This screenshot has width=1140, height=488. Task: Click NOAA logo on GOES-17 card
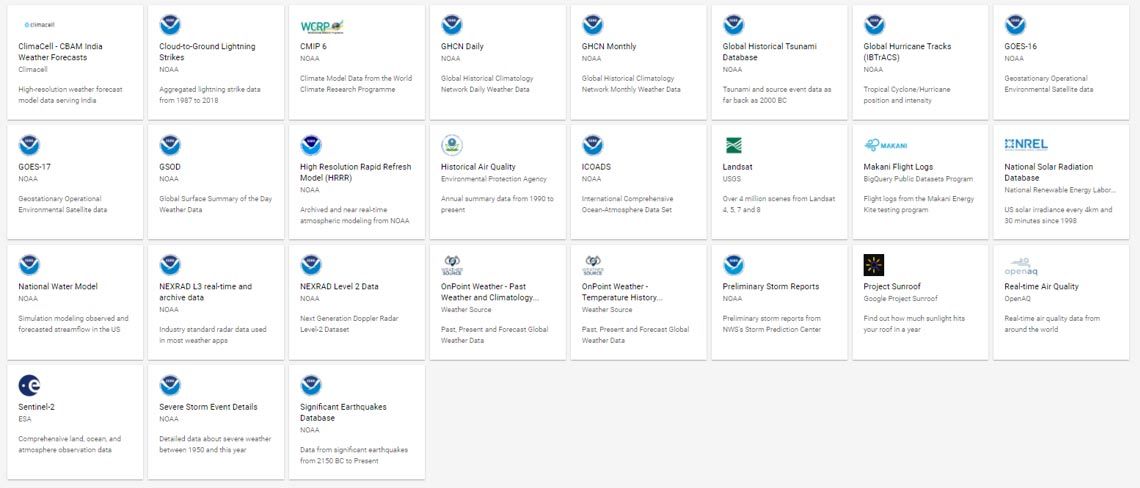pyautogui.click(x=29, y=145)
